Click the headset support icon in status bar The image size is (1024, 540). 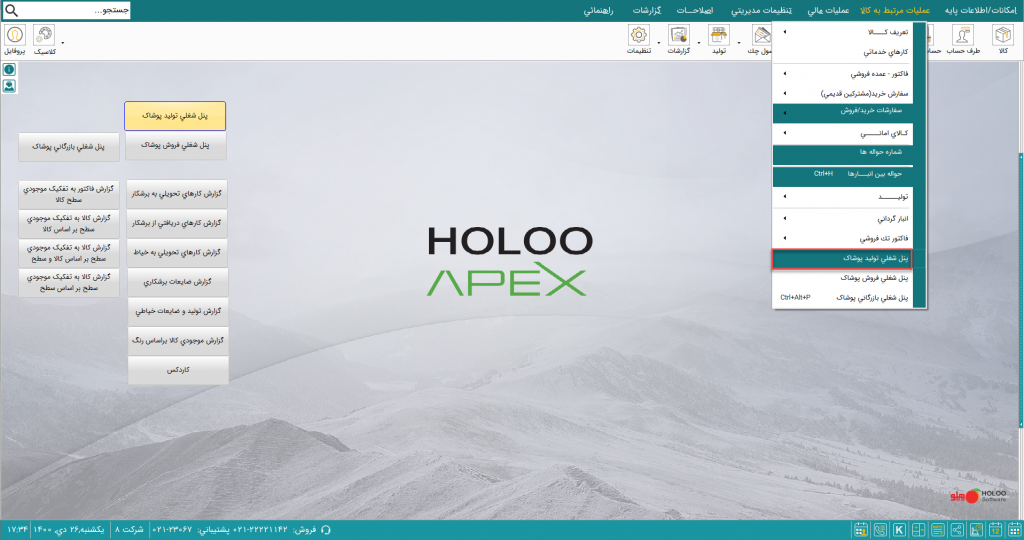point(326,530)
